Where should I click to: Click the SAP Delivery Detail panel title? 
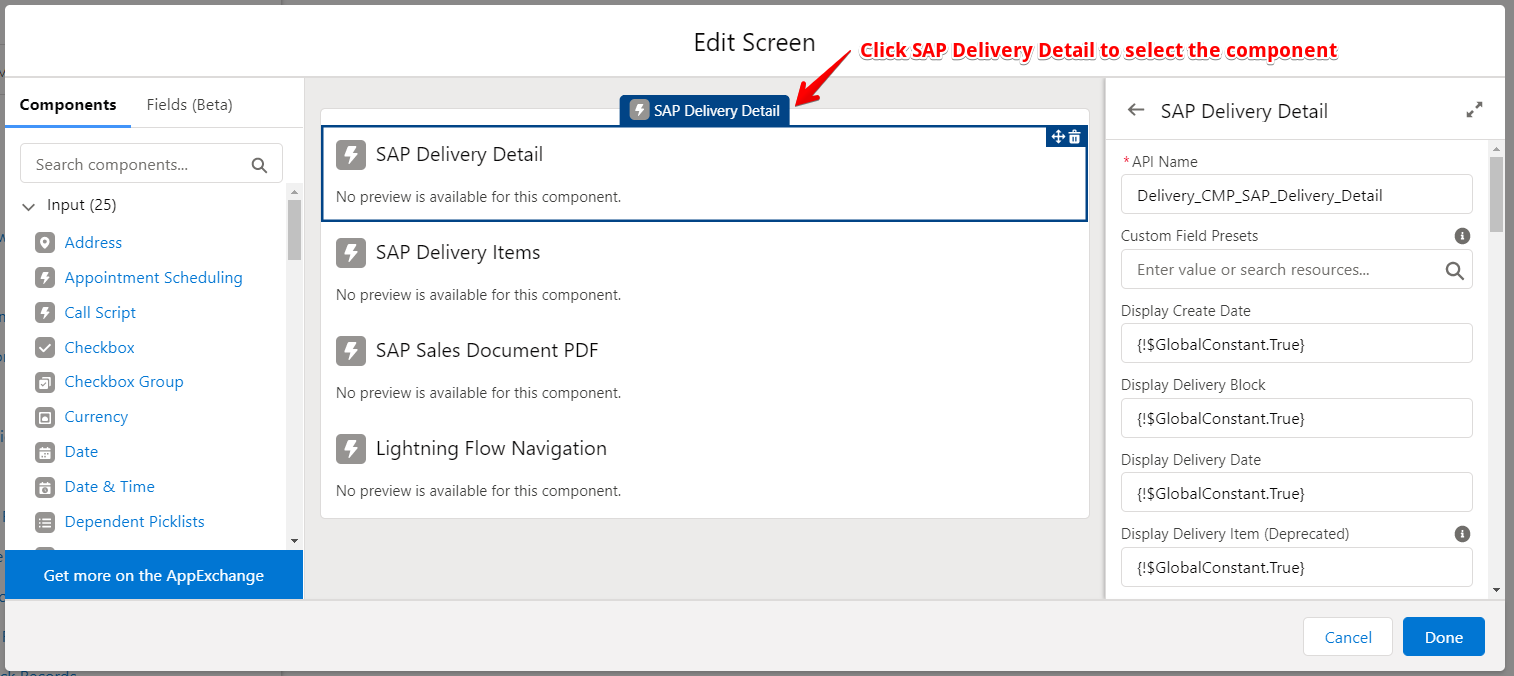point(1244,111)
